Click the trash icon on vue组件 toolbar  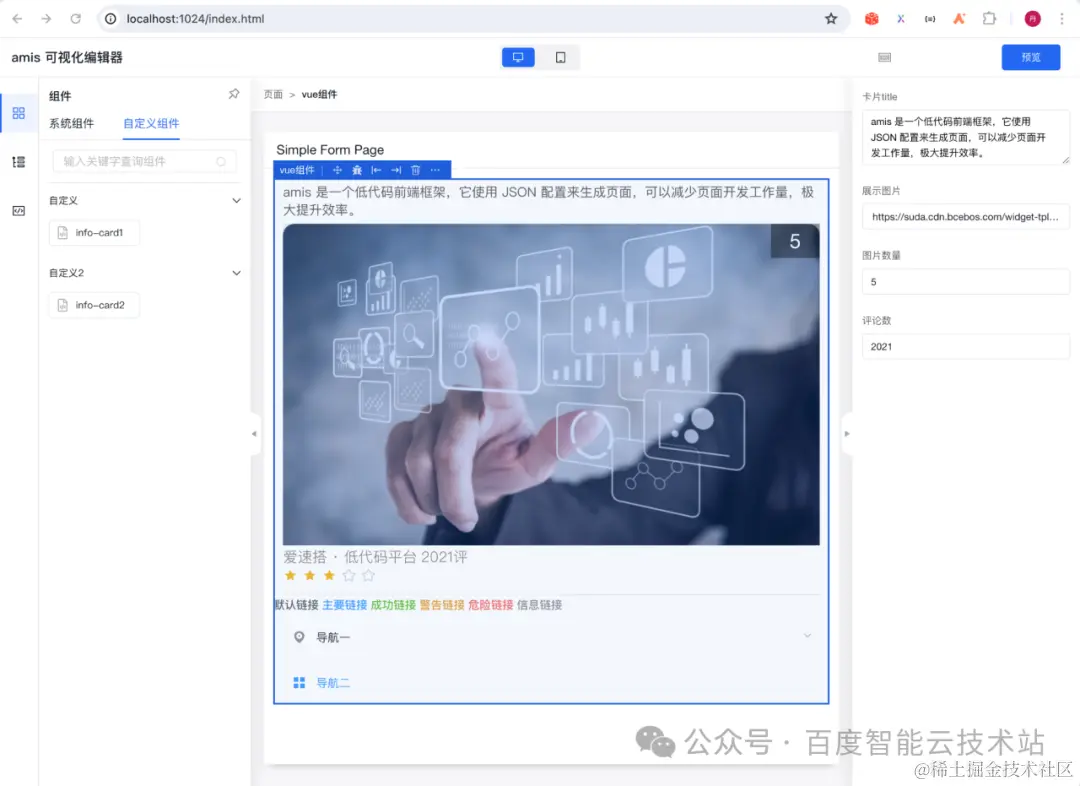point(416,169)
